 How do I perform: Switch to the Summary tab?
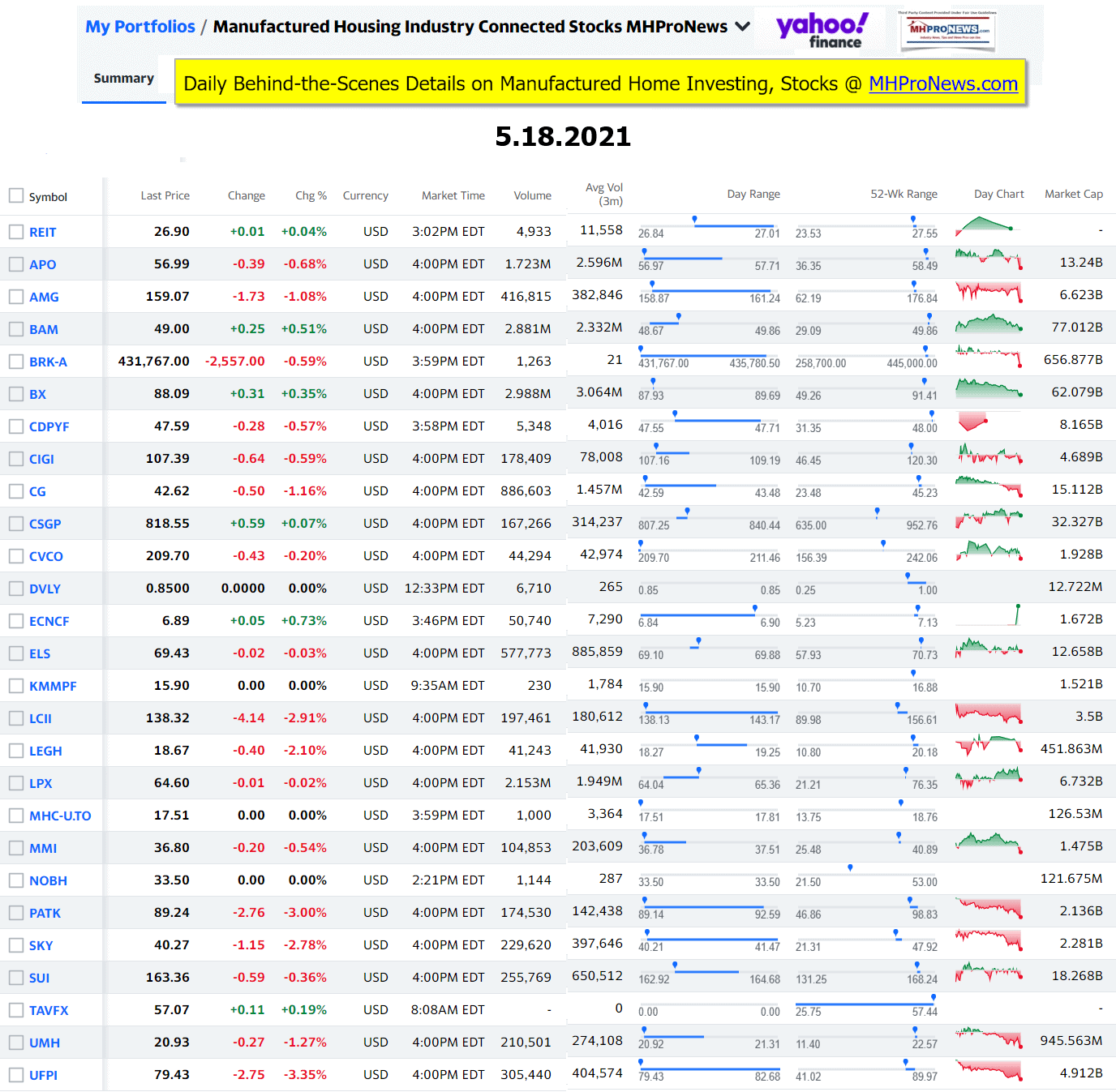(x=124, y=79)
